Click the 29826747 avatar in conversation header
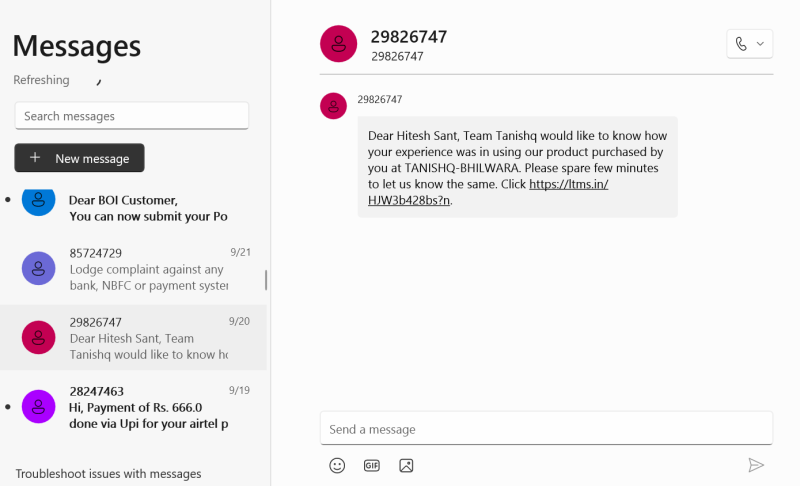 coord(339,44)
